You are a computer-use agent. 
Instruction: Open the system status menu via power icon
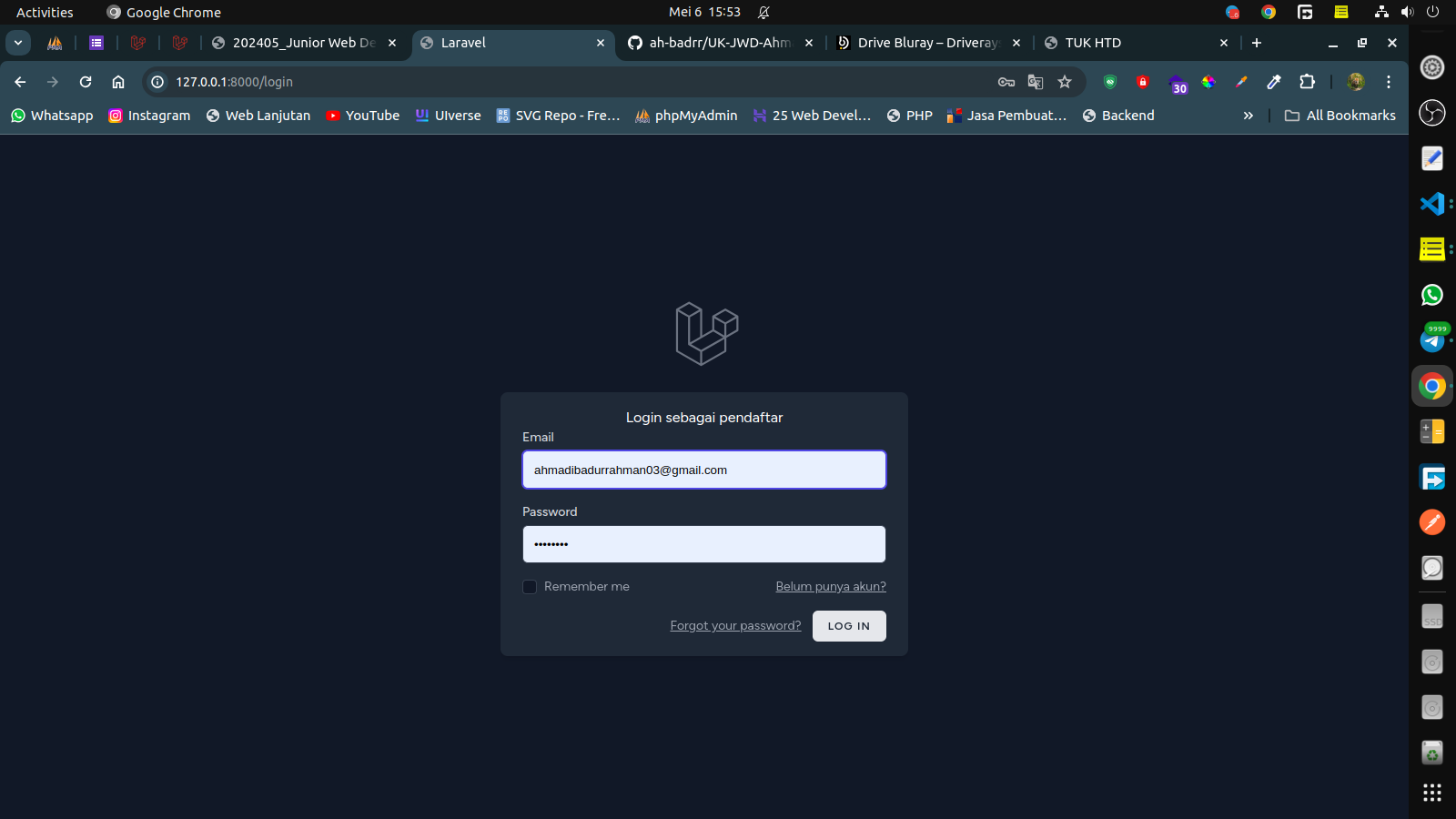tap(1432, 12)
